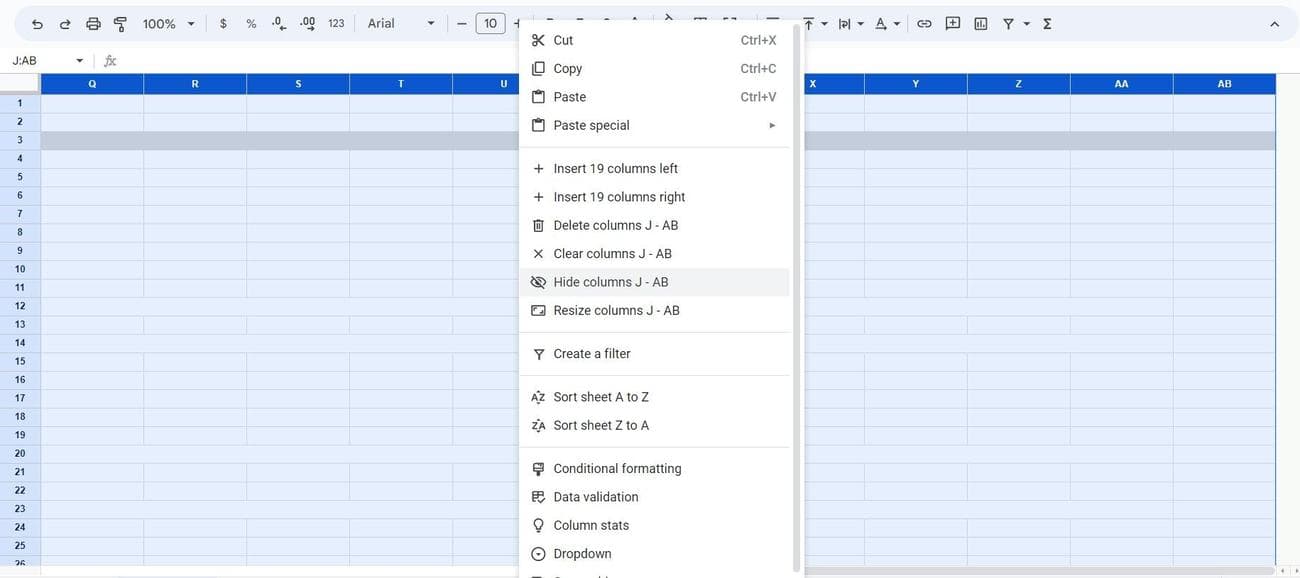Click the redo arrow in toolbar
Image resolution: width=1300 pixels, height=578 pixels.
pos(65,24)
